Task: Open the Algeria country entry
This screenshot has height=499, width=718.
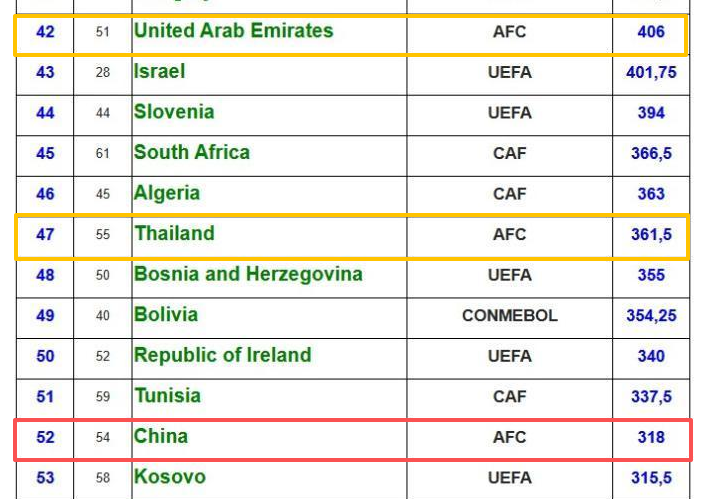Action: pos(167,193)
